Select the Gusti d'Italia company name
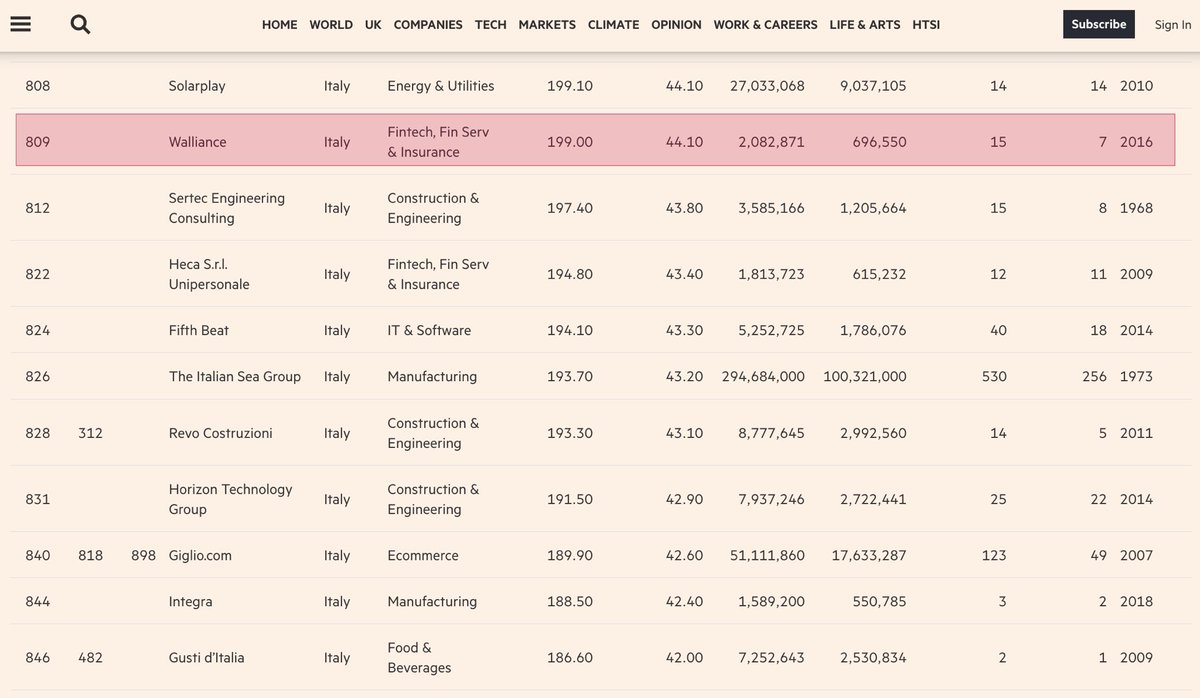 tap(206, 657)
